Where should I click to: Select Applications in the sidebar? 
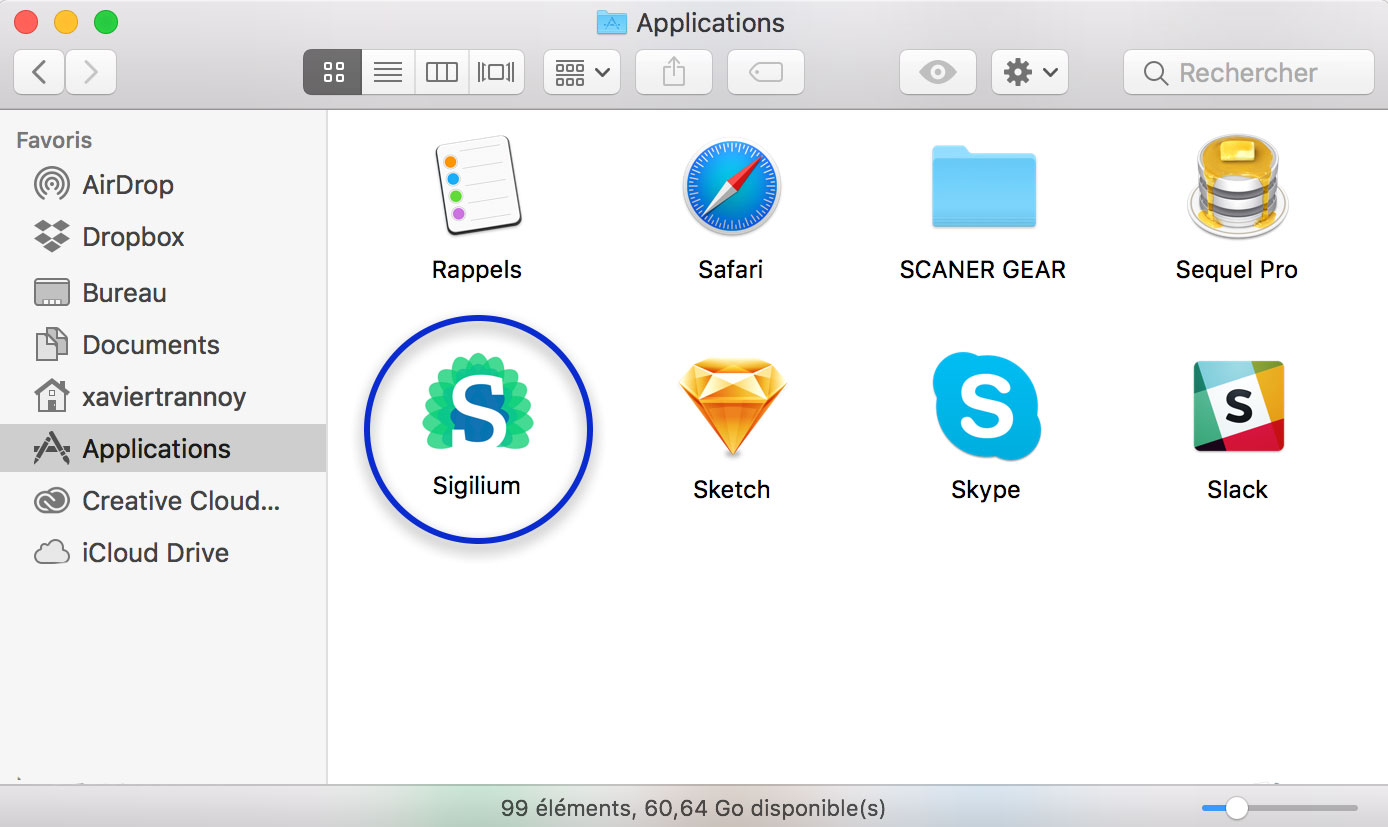(163, 448)
